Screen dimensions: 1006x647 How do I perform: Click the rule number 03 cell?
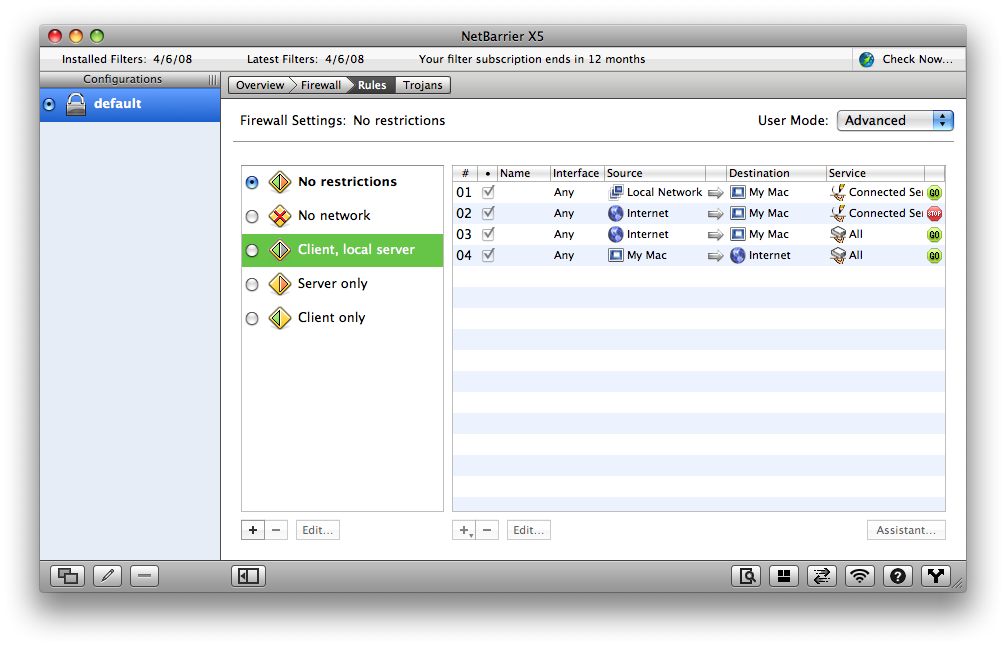point(464,235)
